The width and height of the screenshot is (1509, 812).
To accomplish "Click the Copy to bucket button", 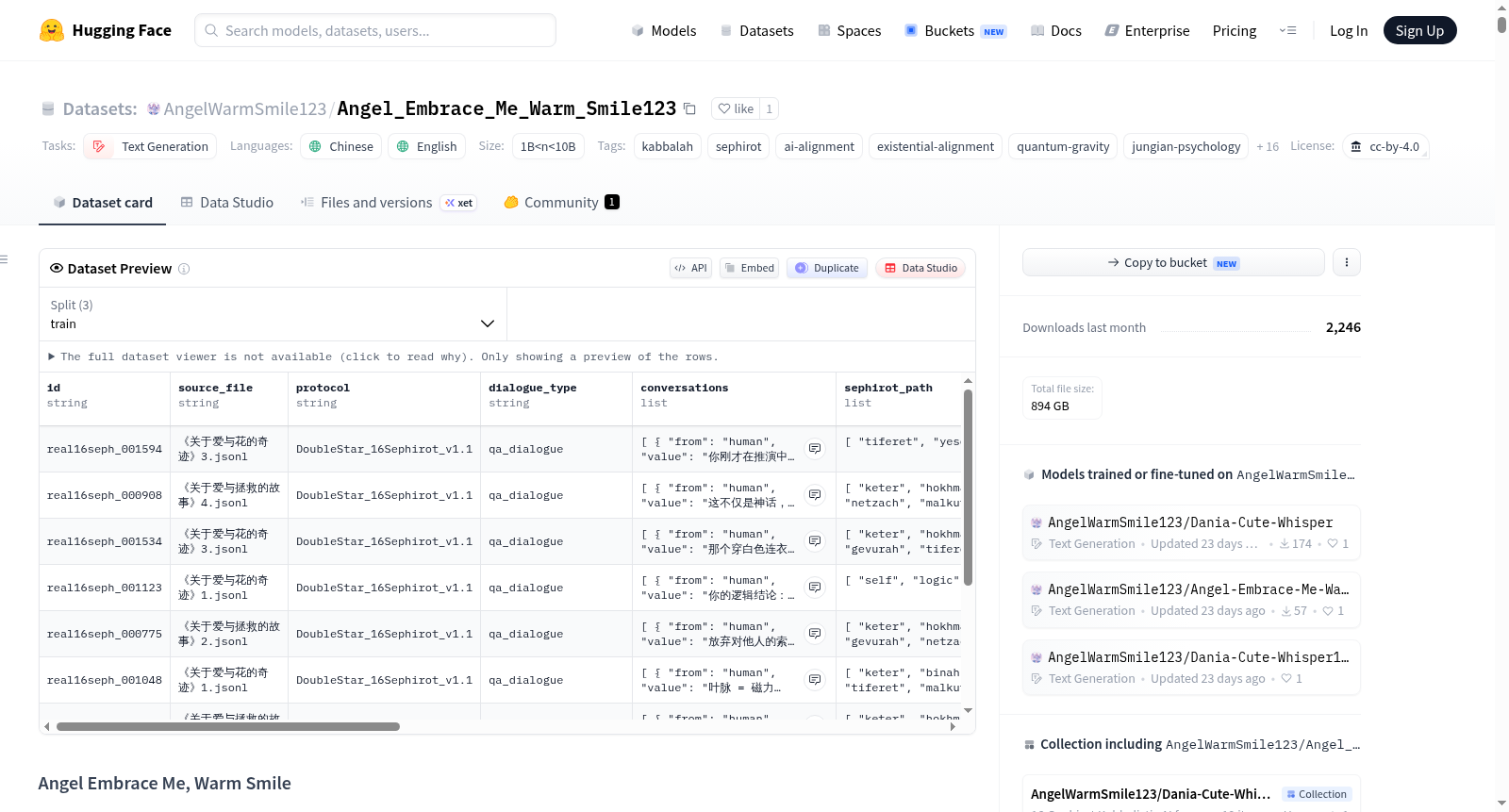I will [1173, 262].
